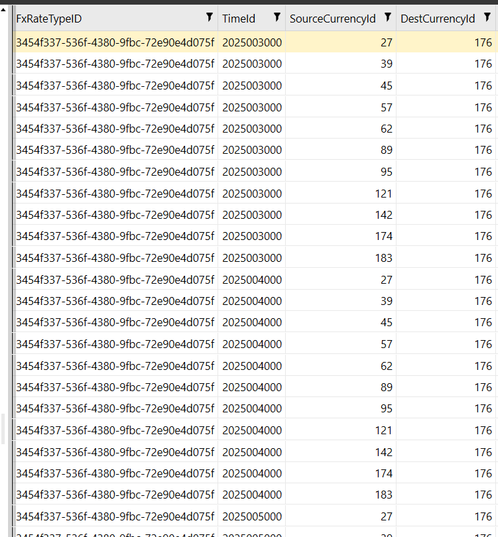Select the highlighted first row GUID cell

[115, 42]
